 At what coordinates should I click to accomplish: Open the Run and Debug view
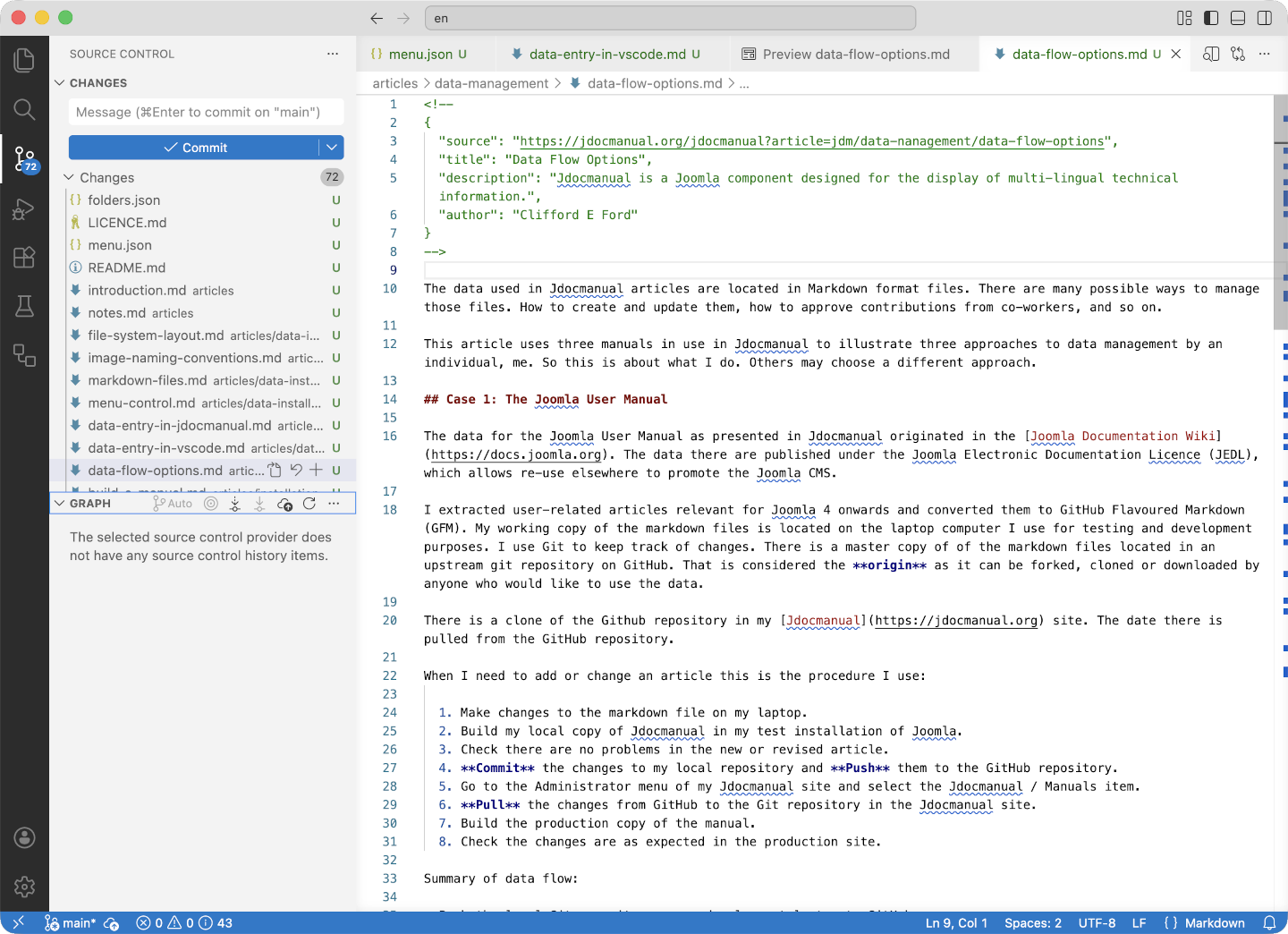24,209
